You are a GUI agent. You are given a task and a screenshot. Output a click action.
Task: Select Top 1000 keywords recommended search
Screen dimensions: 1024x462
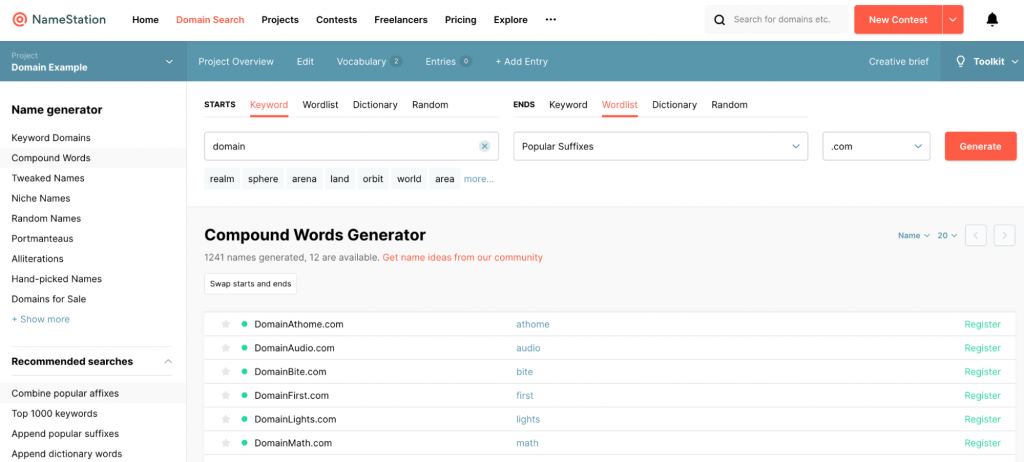point(54,414)
